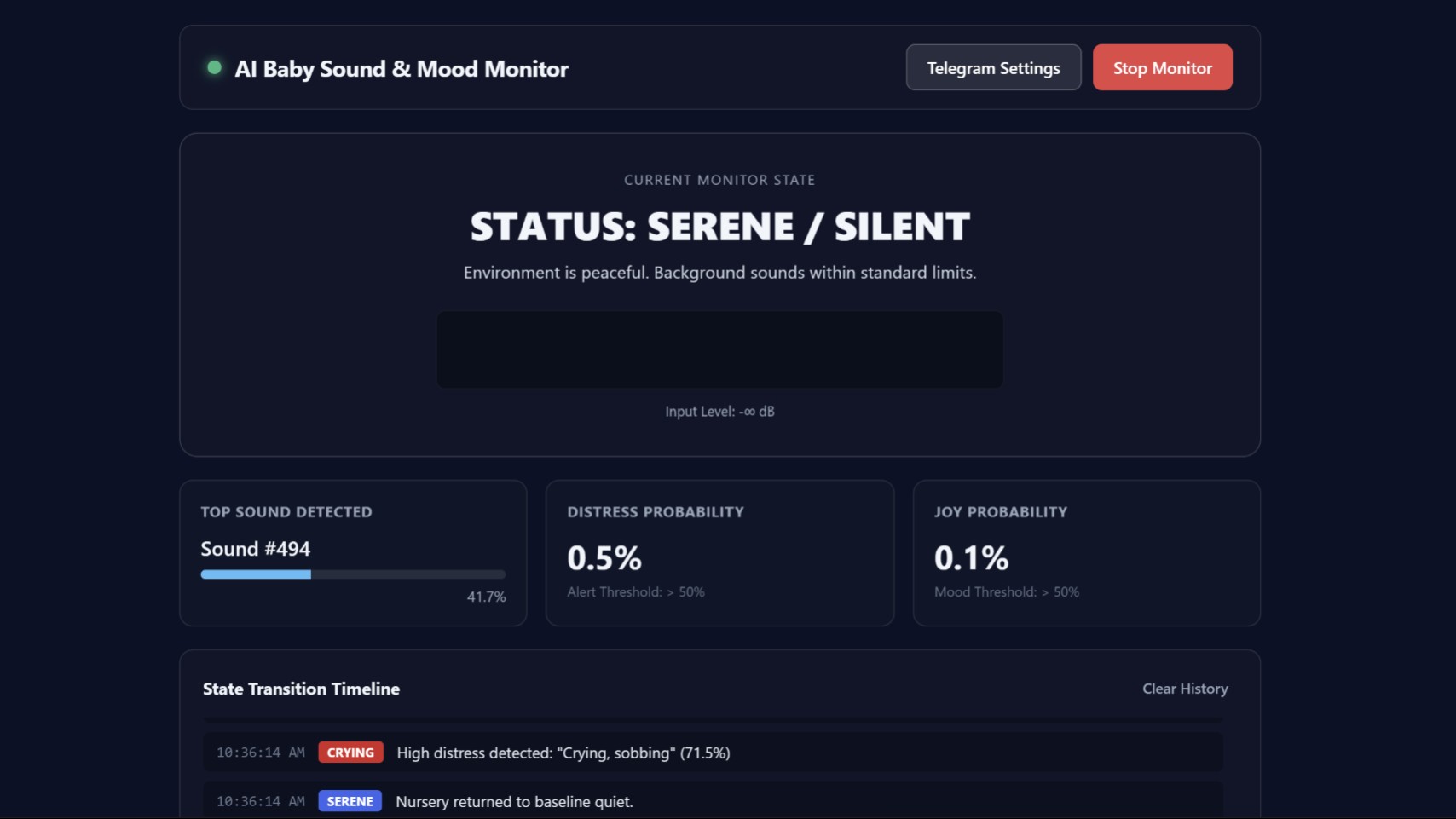Click the 0.1% joy probability value

(x=971, y=558)
